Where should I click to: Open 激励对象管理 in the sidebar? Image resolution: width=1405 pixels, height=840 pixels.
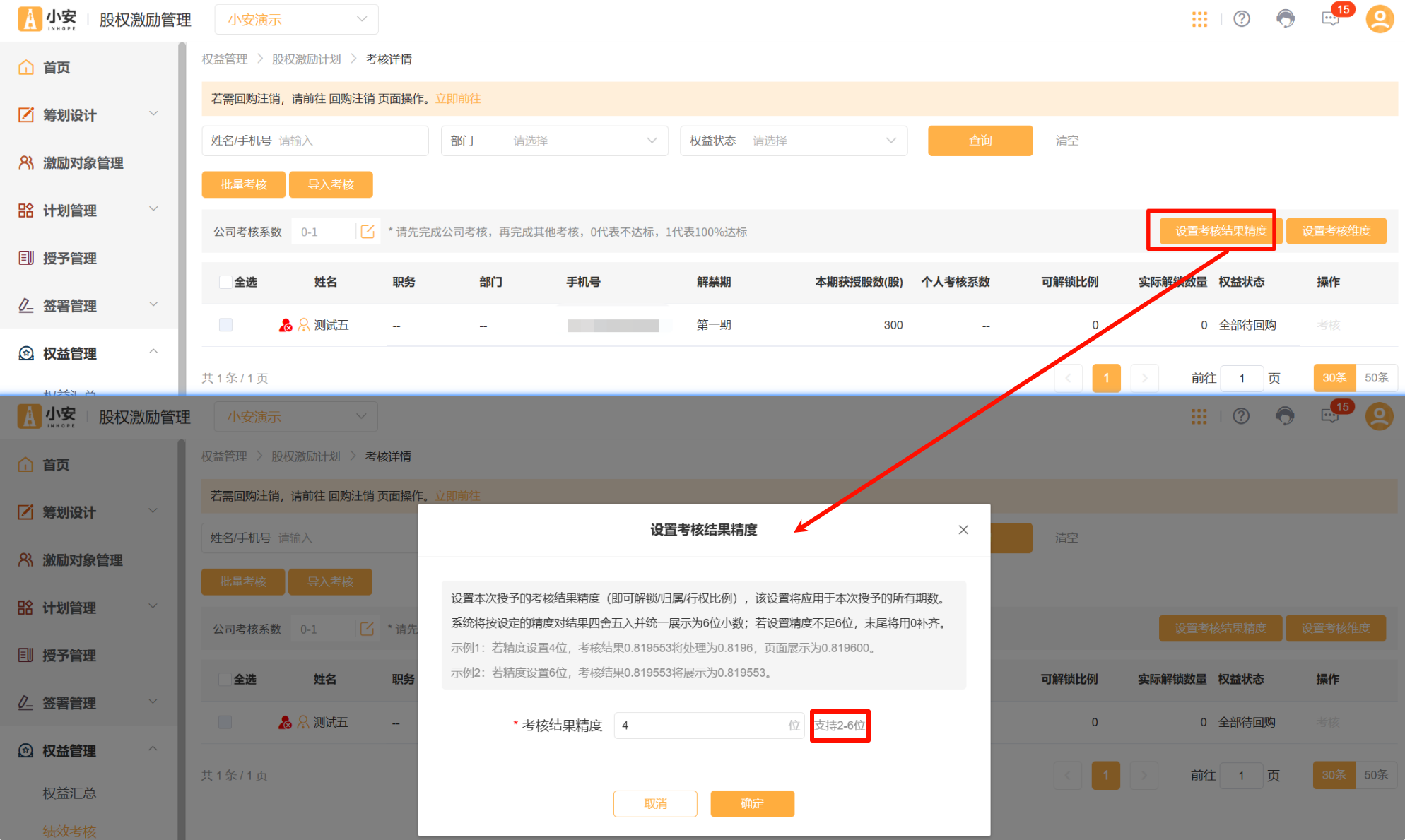[83, 163]
